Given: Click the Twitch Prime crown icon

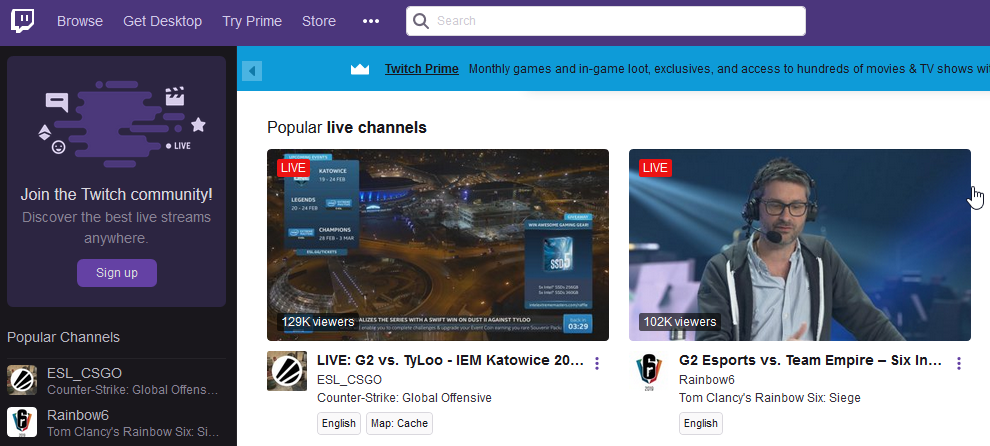Looking at the screenshot, I should (x=360, y=69).
